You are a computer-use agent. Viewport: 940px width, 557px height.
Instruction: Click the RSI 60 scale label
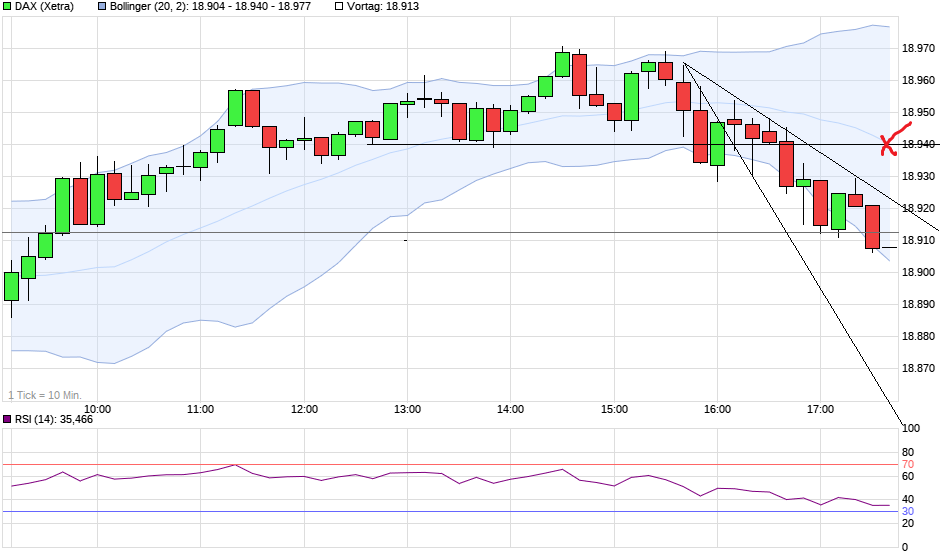[x=908, y=477]
